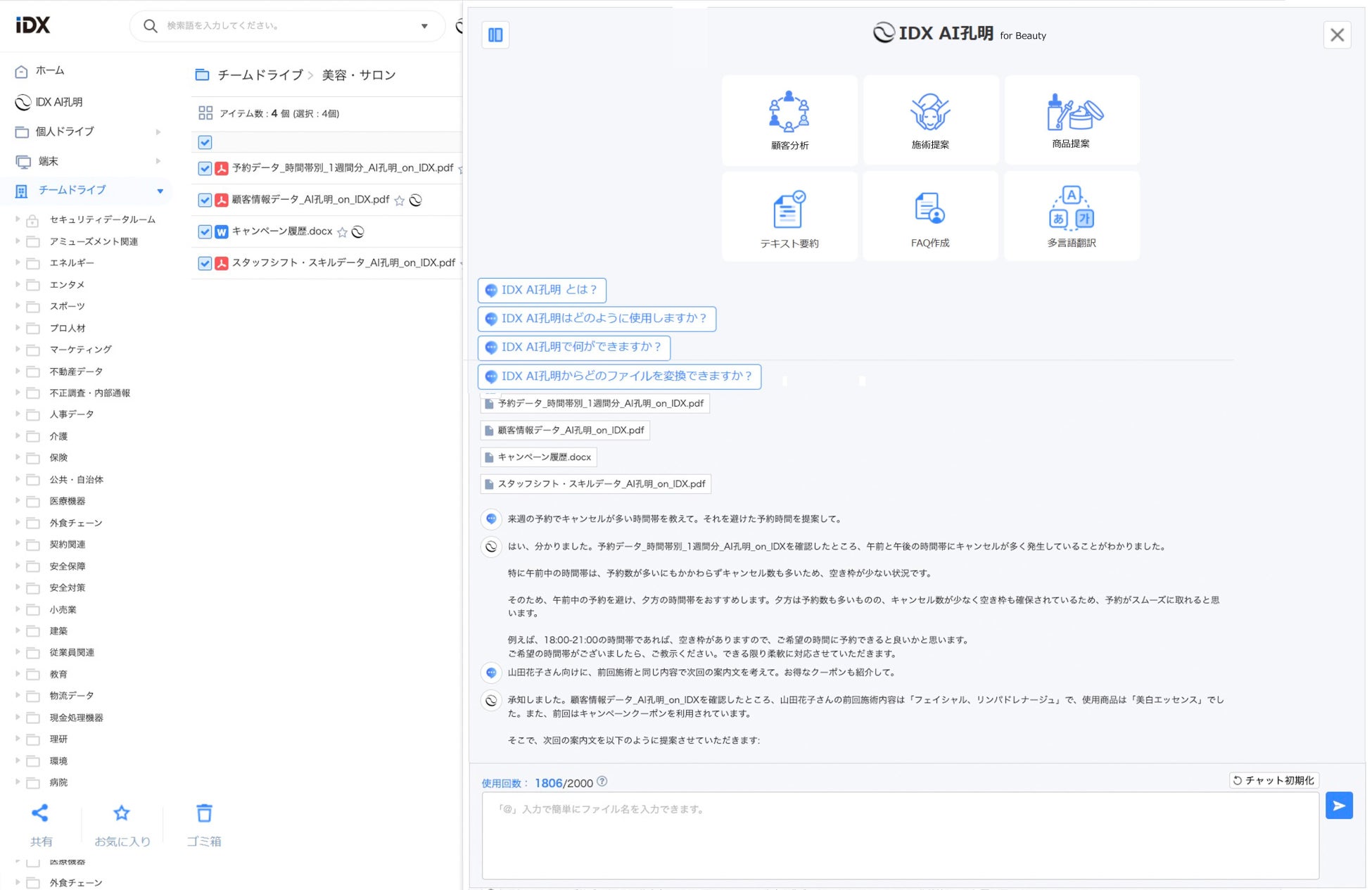Open the search box dropdown arrow
Screen dimensions: 1372x890
click(x=424, y=26)
